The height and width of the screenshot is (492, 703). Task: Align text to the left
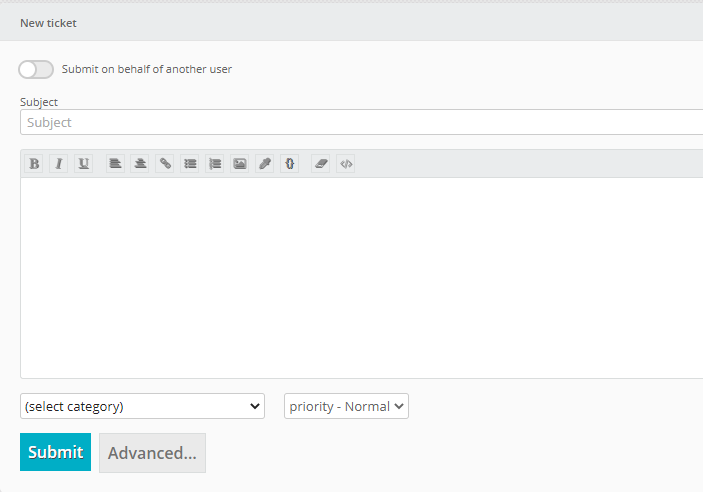coord(115,164)
